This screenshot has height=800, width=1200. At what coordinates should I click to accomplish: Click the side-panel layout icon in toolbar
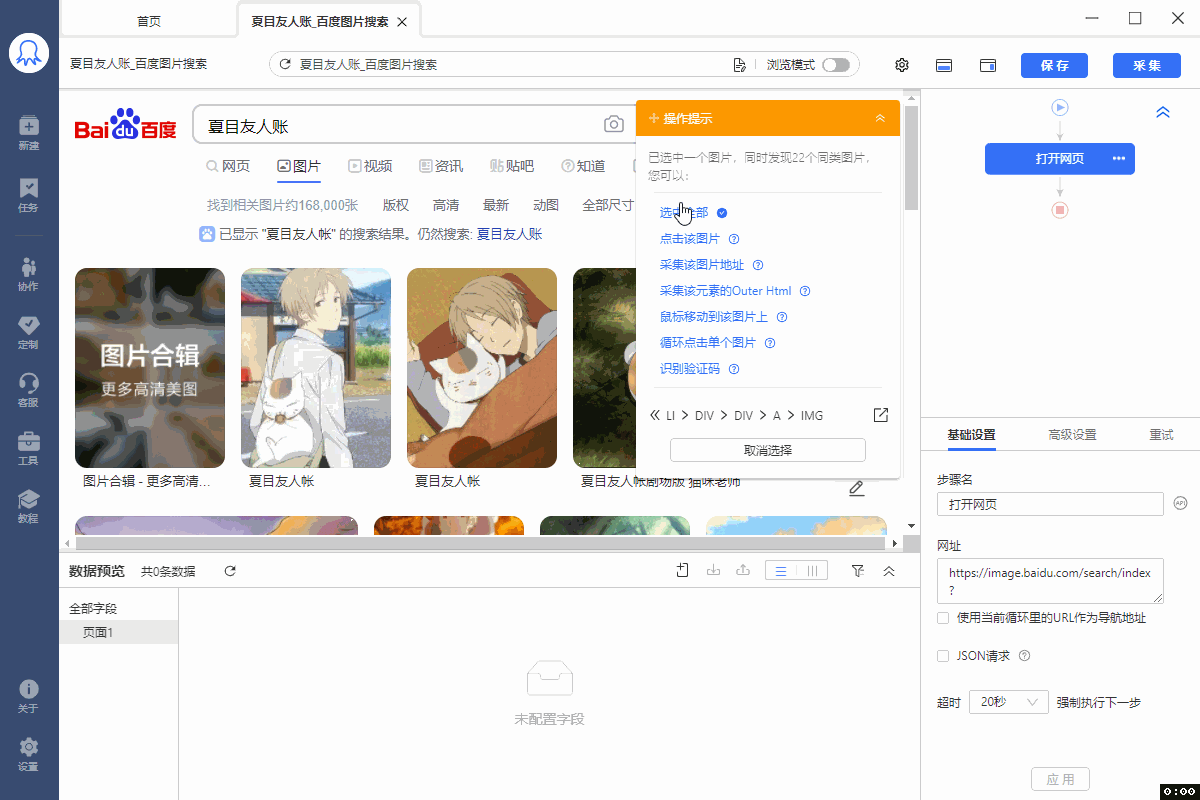click(x=988, y=65)
